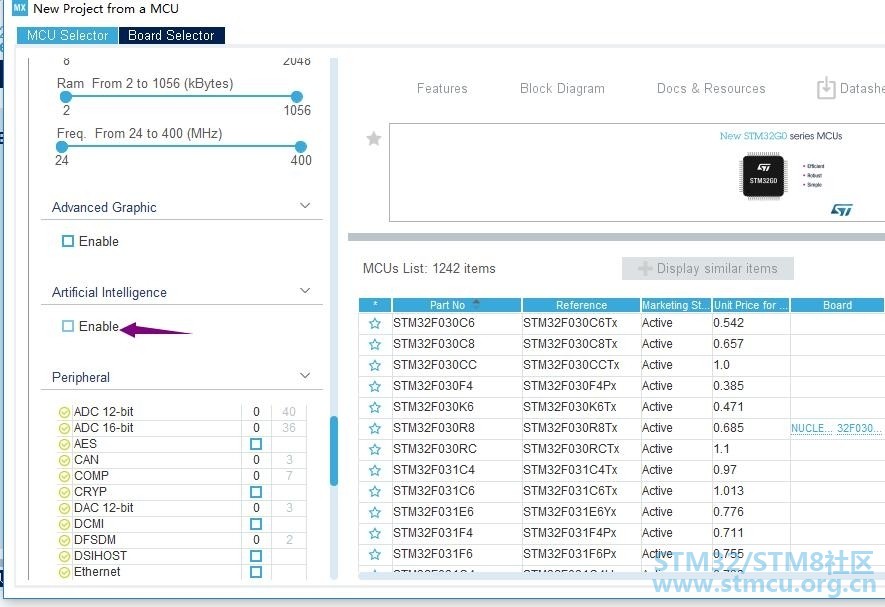This screenshot has width=885, height=607.
Task: Click the Ethernet peripheral status icon
Action: click(64, 572)
